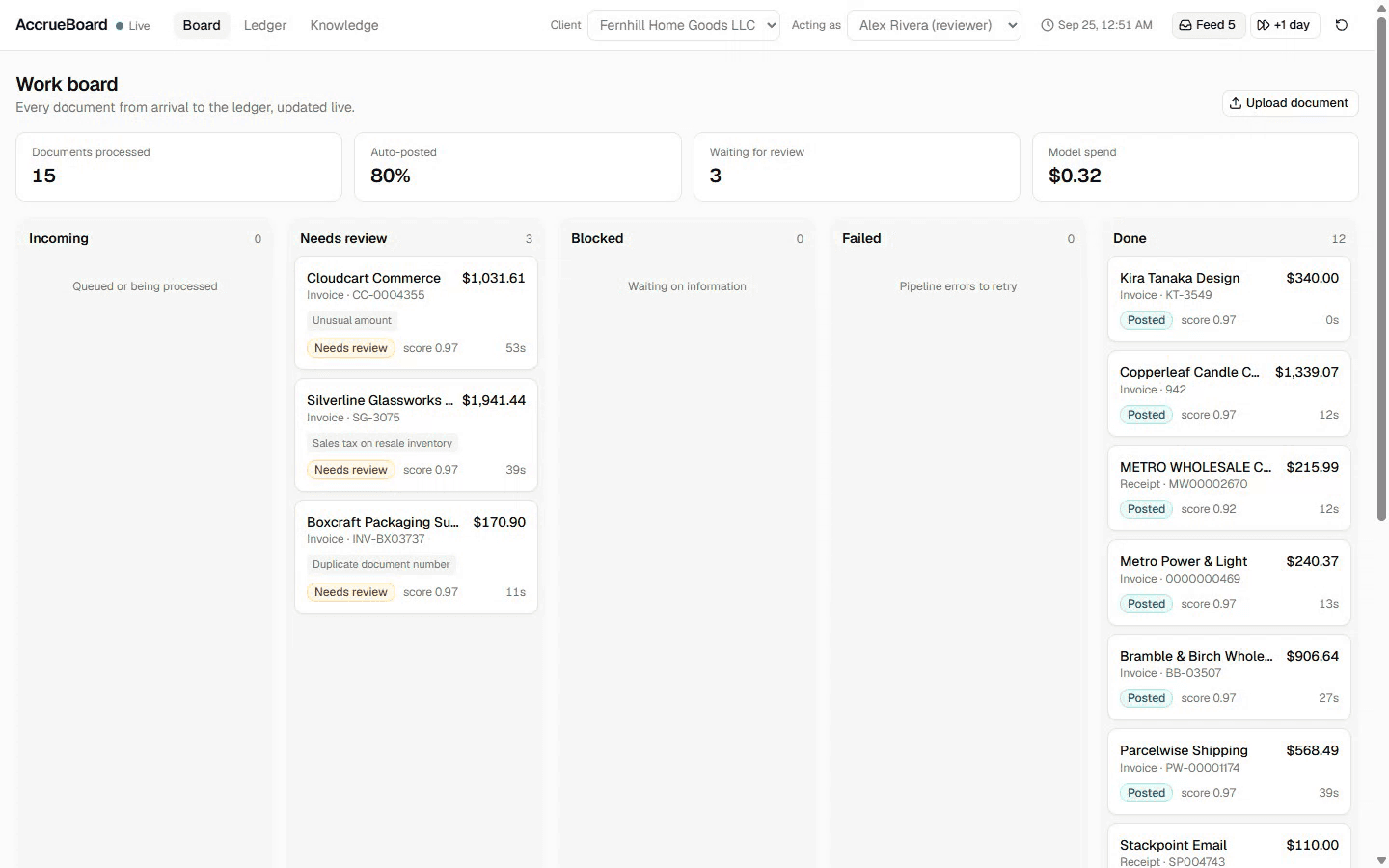Open the Boxcraft Packaging invoice card
1389x868 pixels.
[416, 556]
